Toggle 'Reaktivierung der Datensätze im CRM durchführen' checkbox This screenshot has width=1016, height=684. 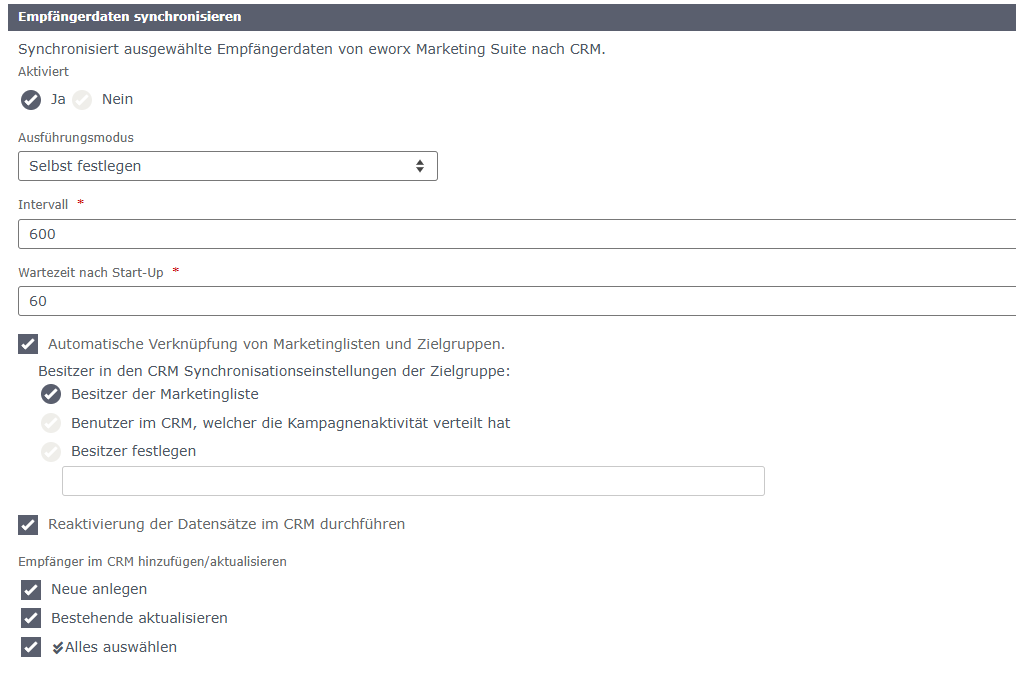click(x=28, y=525)
